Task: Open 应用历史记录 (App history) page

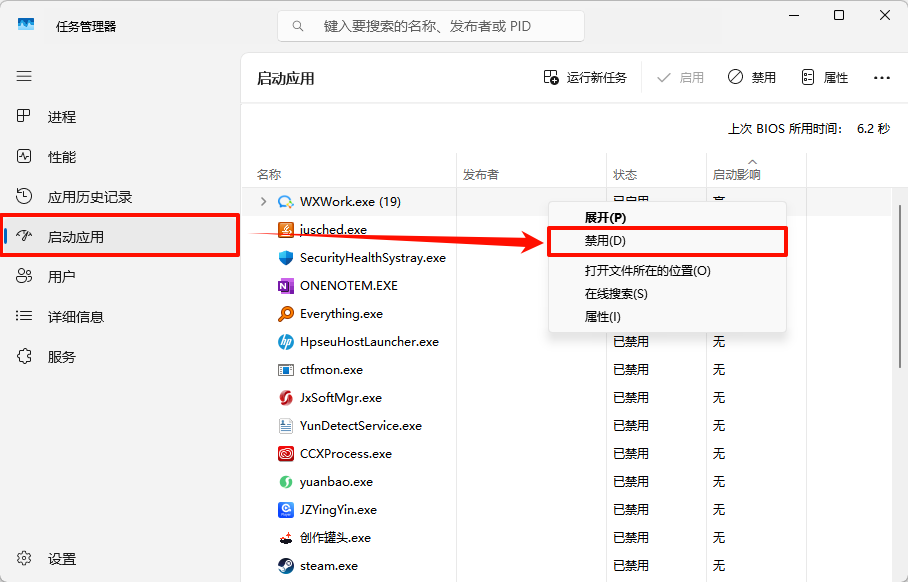Action: tap(89, 197)
